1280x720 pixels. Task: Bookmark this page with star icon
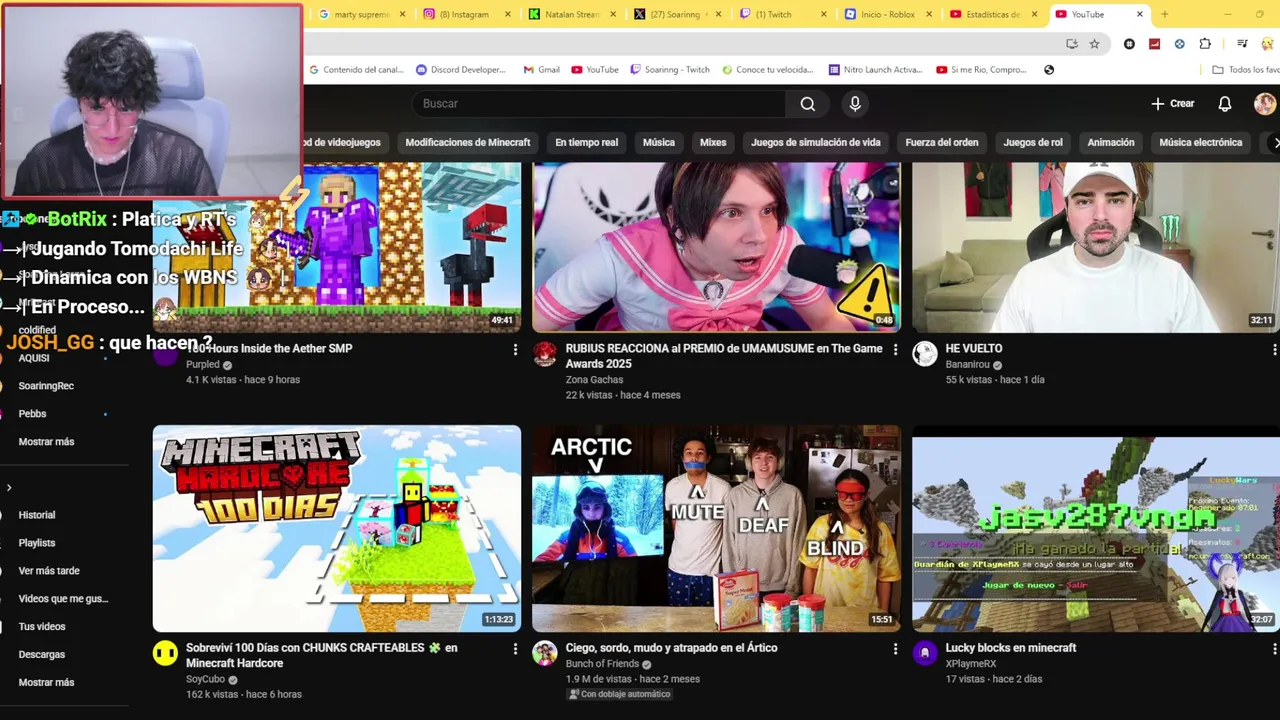[1094, 44]
